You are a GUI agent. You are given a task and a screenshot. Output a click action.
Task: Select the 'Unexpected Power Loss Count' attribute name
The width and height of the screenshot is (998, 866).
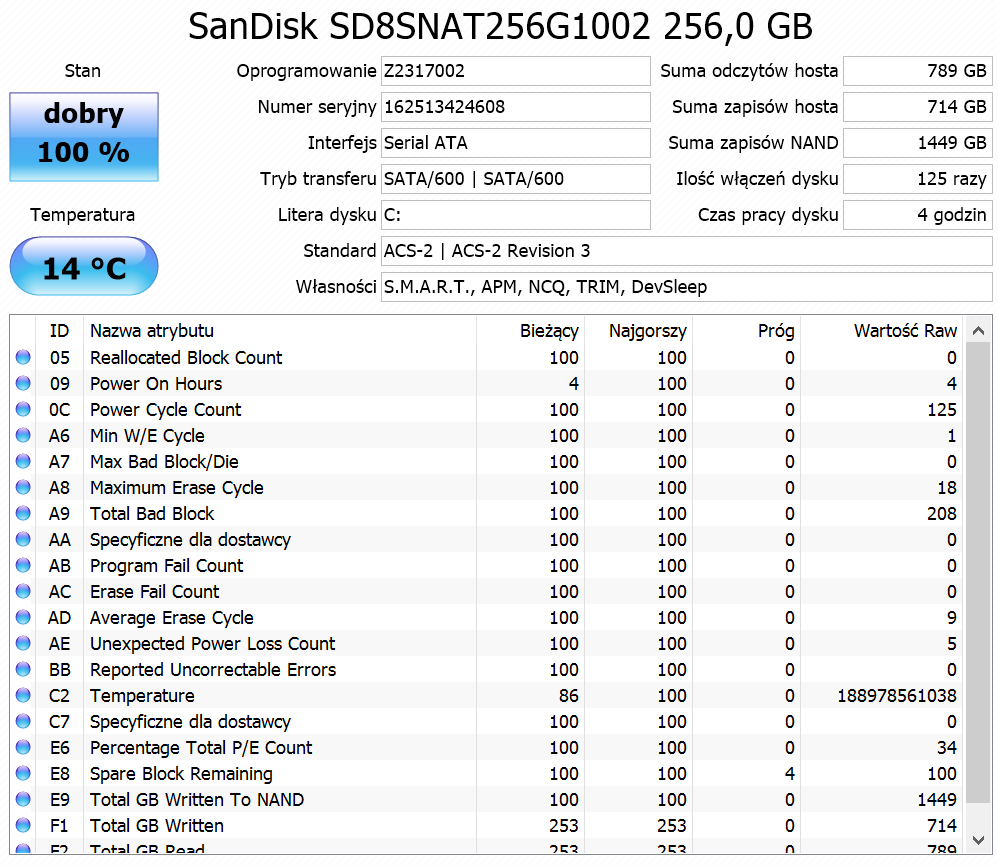pyautogui.click(x=212, y=644)
